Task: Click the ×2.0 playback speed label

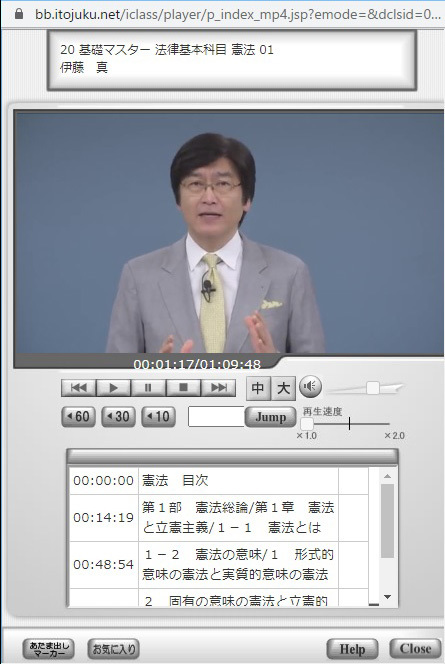Action: (x=395, y=436)
